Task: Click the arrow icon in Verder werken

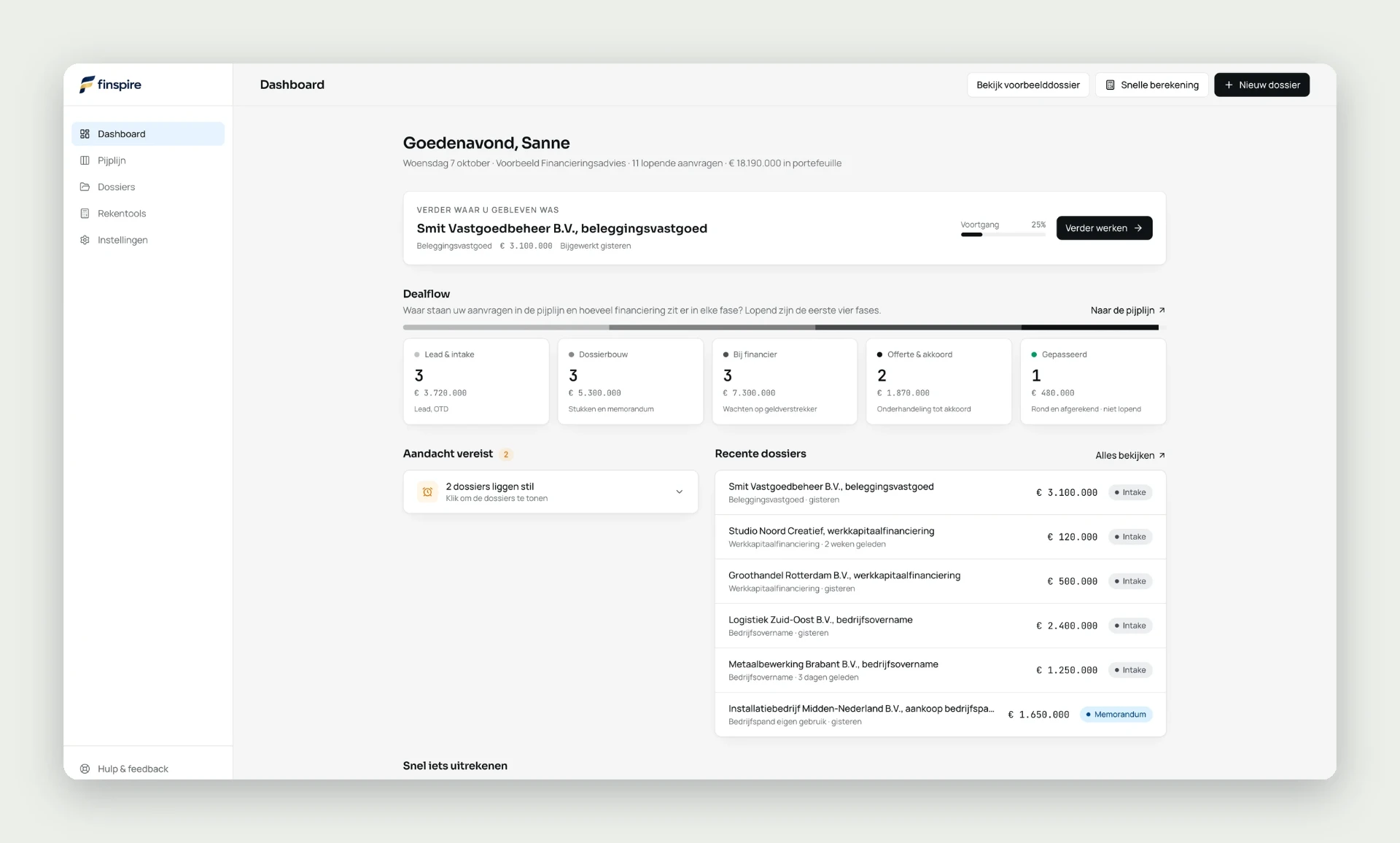Action: [1138, 228]
